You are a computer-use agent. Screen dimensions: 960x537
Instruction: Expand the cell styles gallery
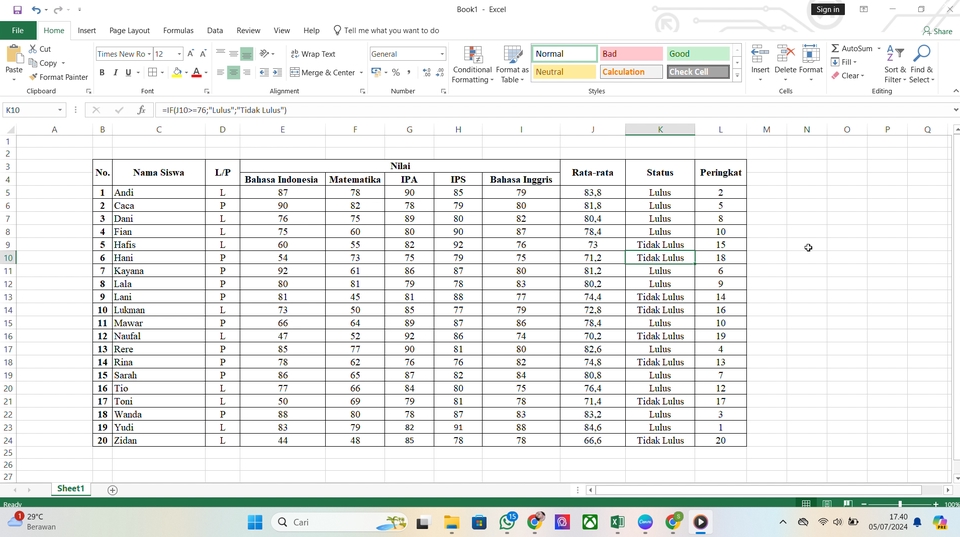(x=737, y=76)
